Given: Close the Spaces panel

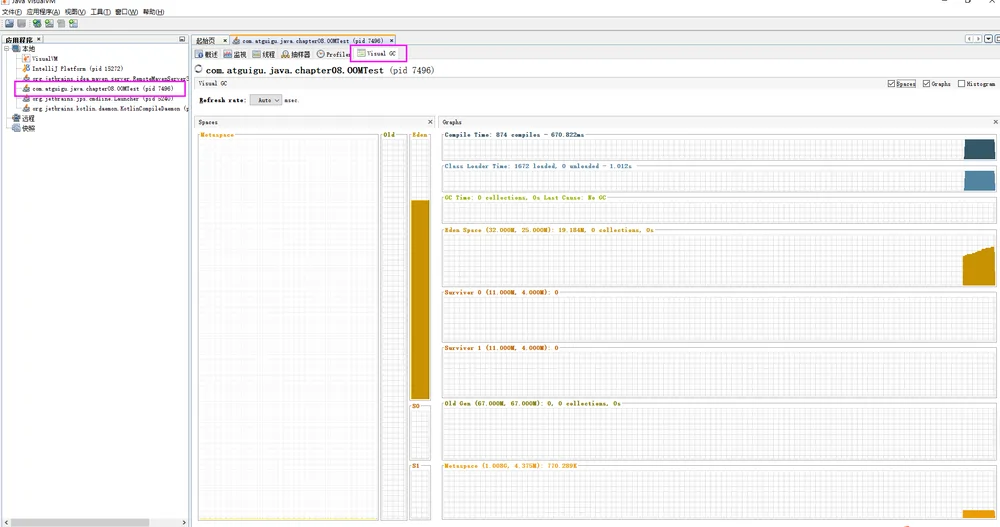Looking at the screenshot, I should (430, 122).
